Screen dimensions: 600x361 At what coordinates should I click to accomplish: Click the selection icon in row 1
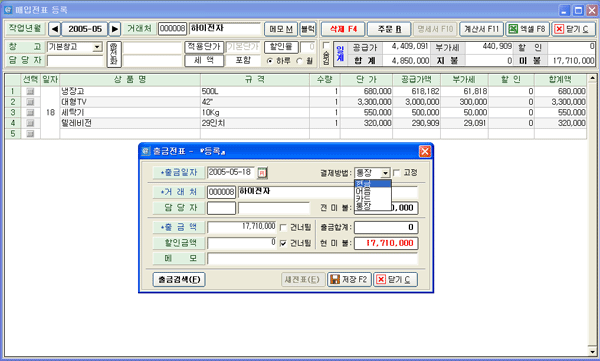(30, 91)
